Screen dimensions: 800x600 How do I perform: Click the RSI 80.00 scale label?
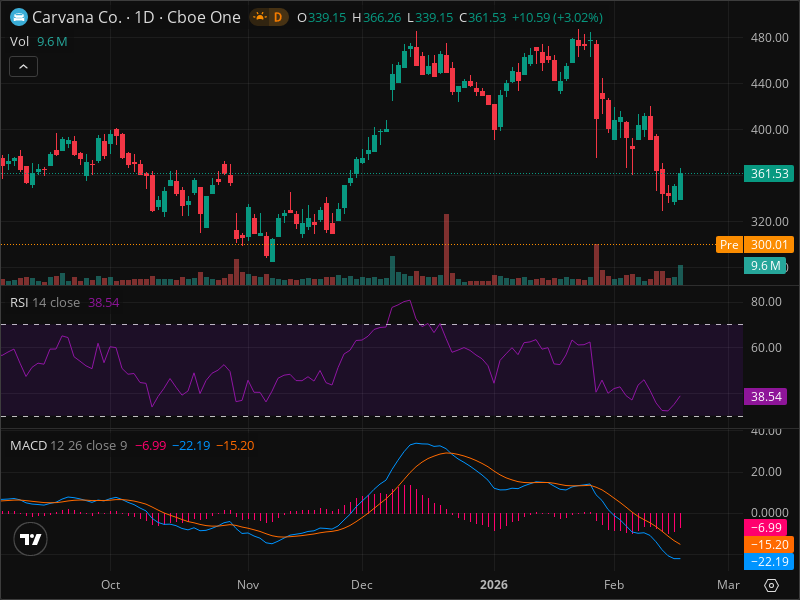coord(766,302)
